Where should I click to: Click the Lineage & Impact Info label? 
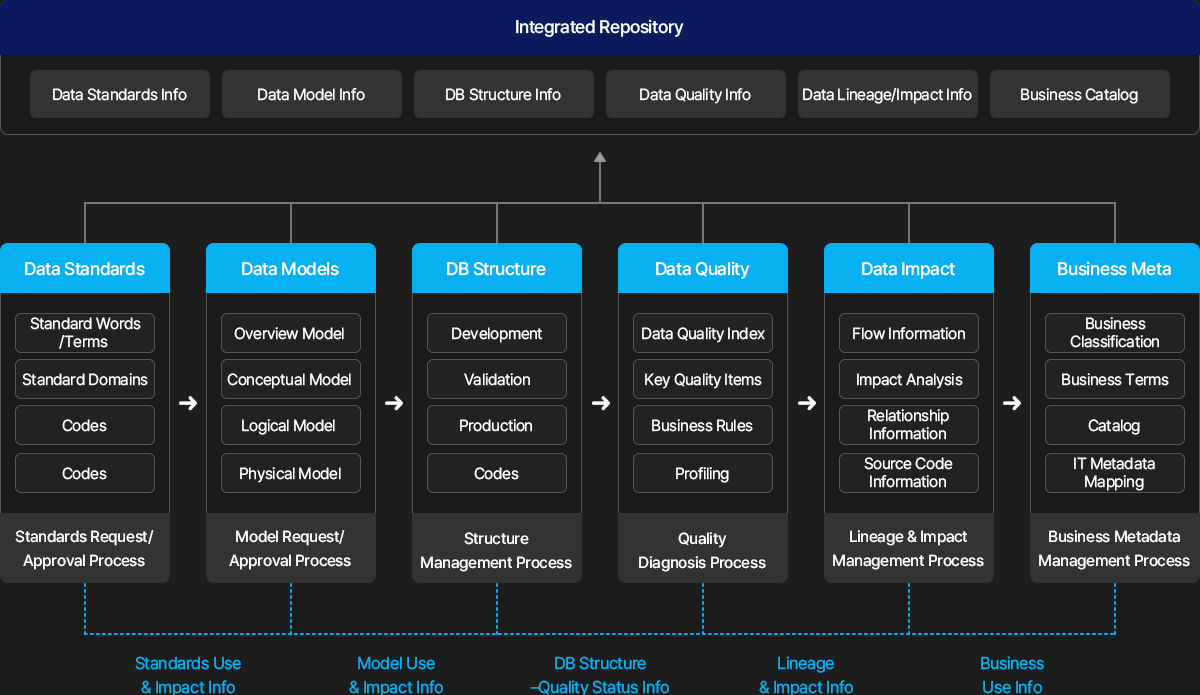[x=806, y=675]
